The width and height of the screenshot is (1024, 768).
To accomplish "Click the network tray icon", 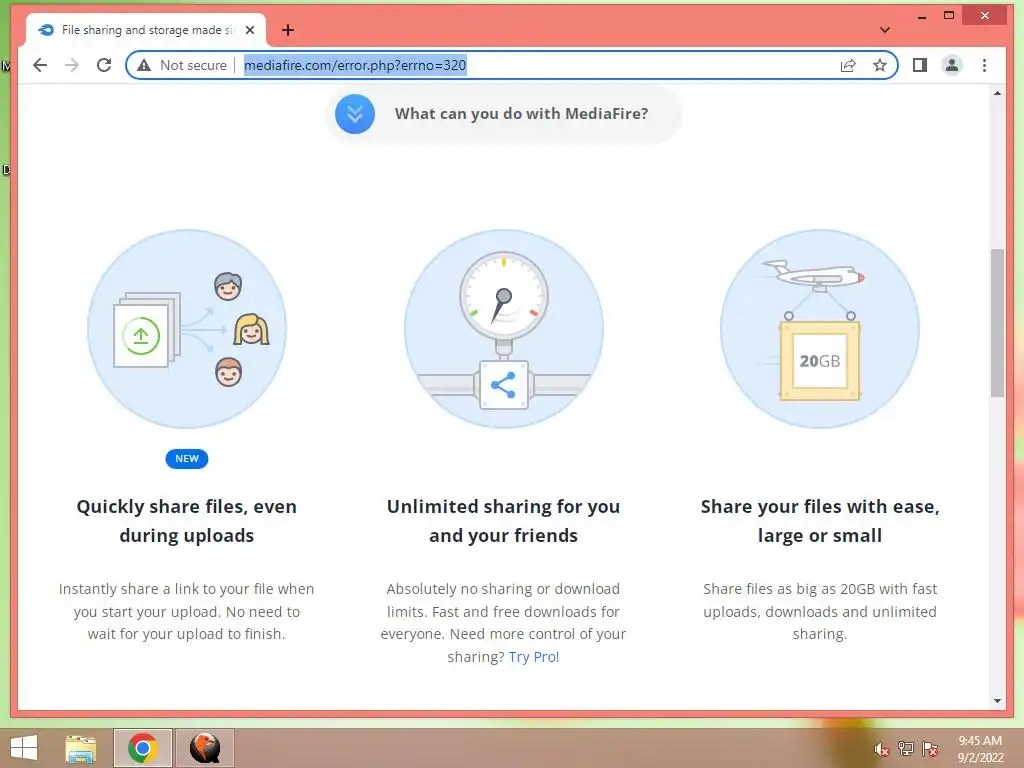I will 906,749.
